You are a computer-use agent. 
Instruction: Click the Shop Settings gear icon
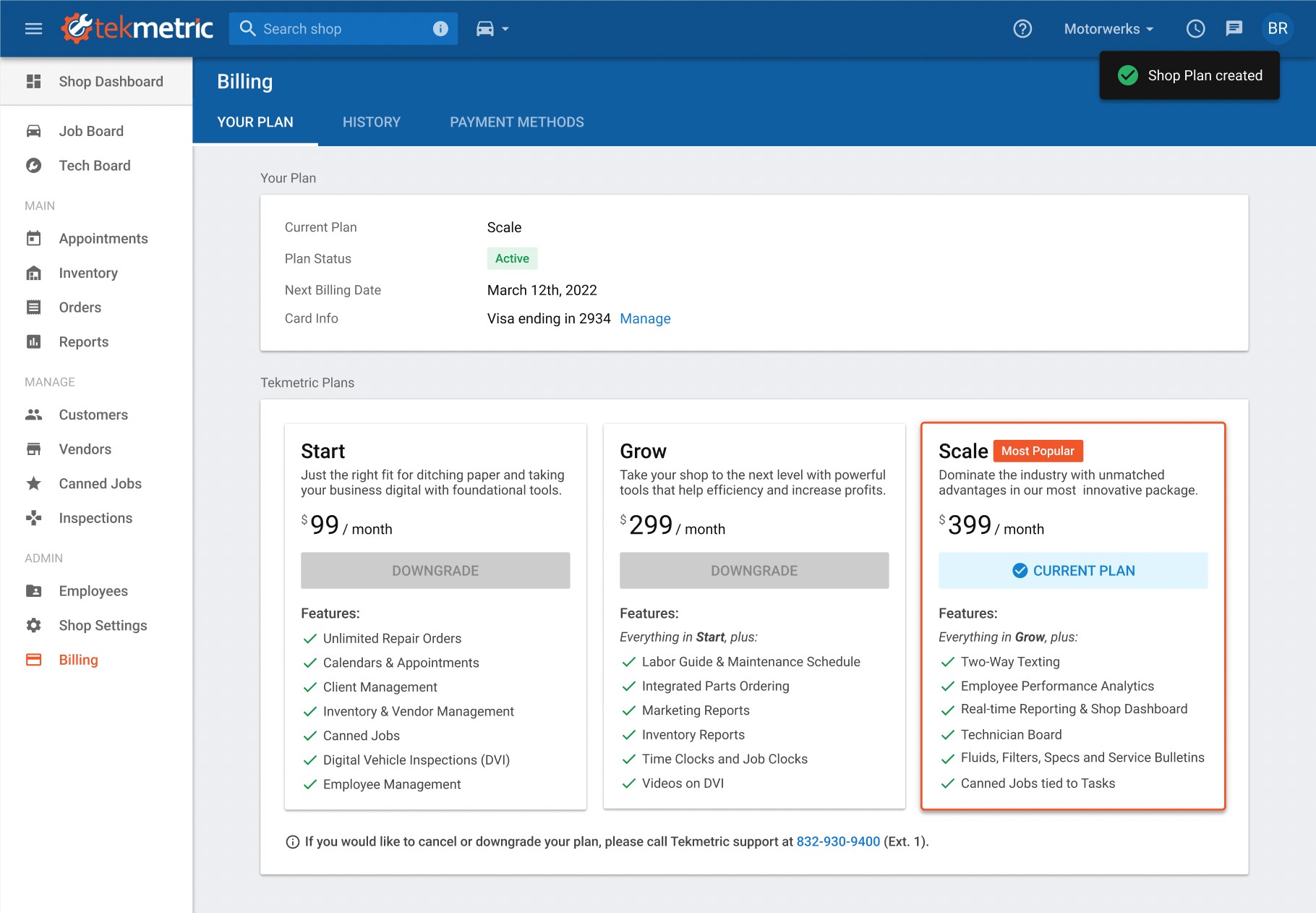33,625
